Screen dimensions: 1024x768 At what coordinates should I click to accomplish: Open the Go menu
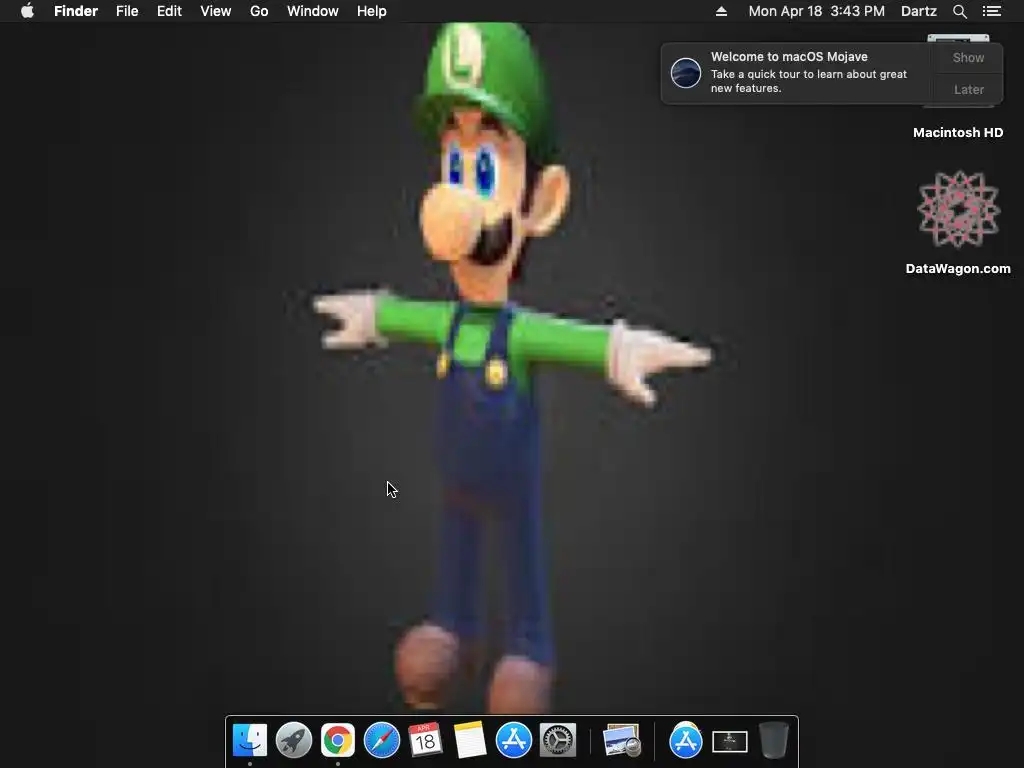pyautogui.click(x=259, y=11)
